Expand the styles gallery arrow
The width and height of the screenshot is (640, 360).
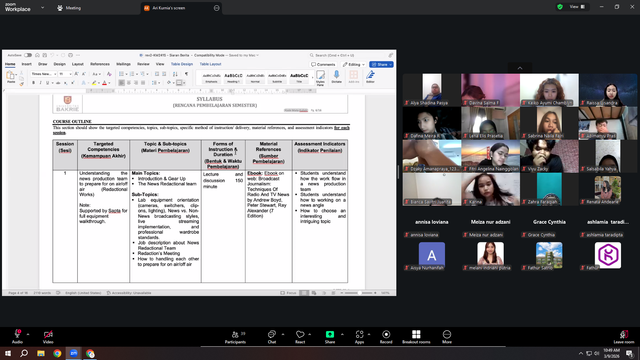pyautogui.click(x=312, y=78)
